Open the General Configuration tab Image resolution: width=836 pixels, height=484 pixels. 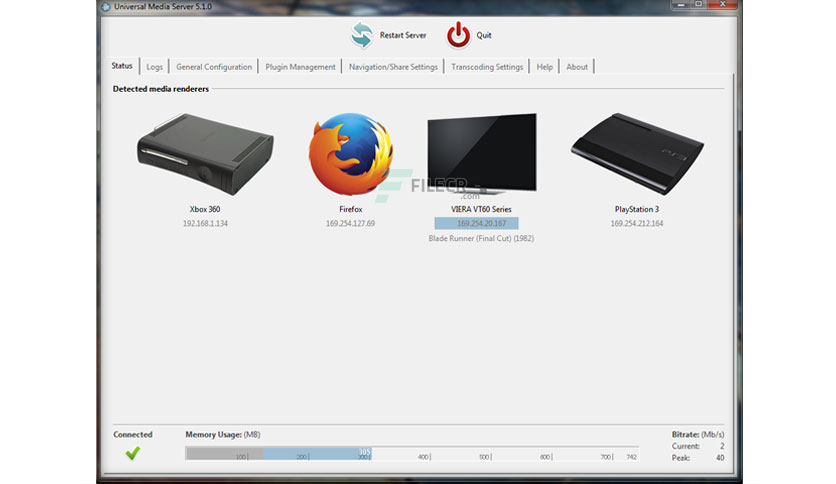tap(214, 67)
